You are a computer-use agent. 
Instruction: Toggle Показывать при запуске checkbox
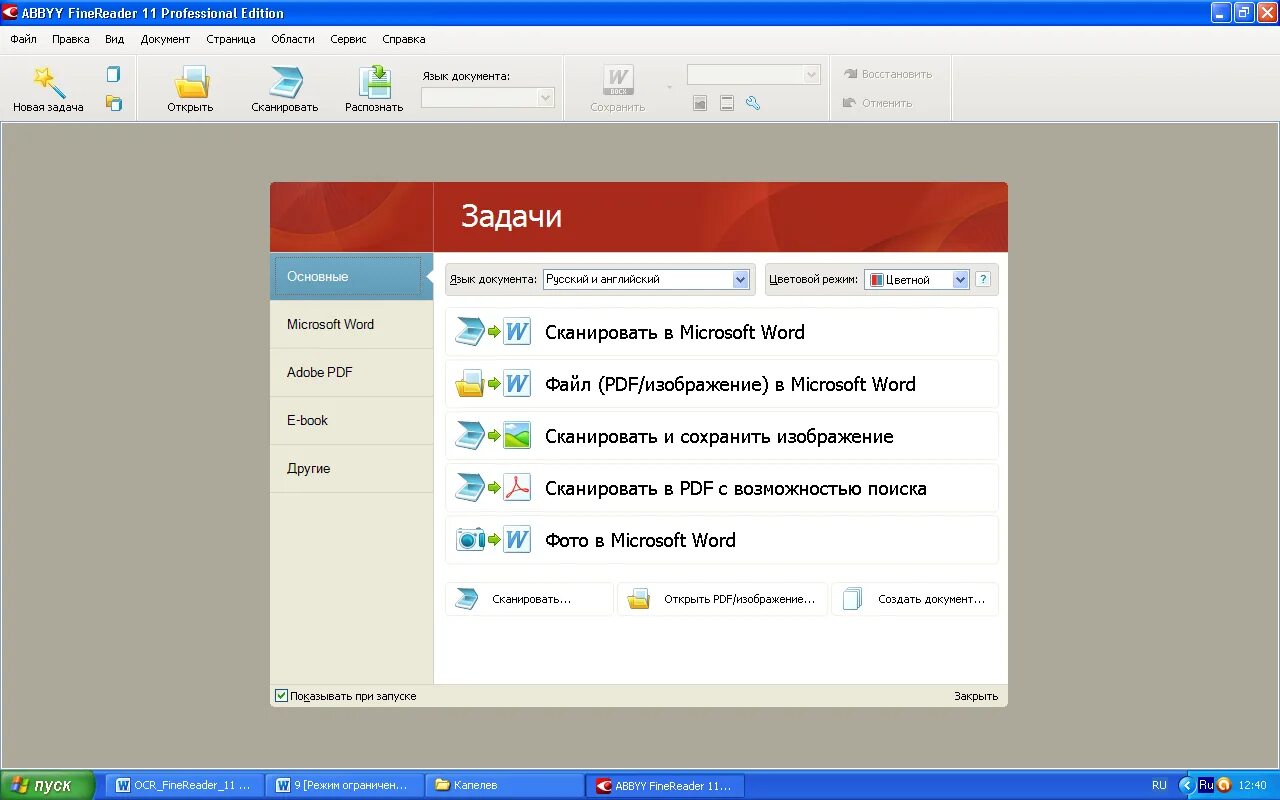coord(281,695)
